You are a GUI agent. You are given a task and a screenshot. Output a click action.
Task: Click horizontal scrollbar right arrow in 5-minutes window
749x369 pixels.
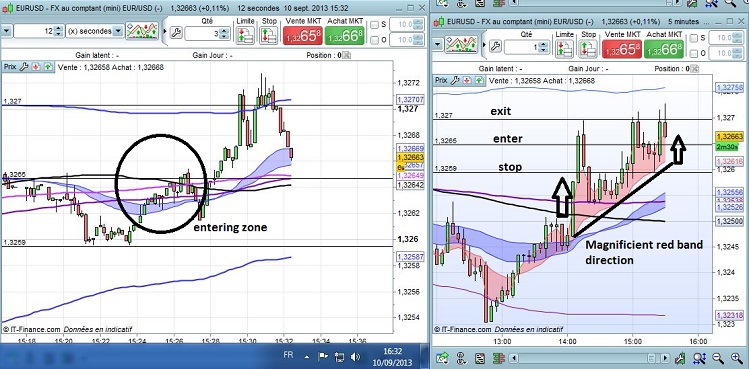[665, 358]
